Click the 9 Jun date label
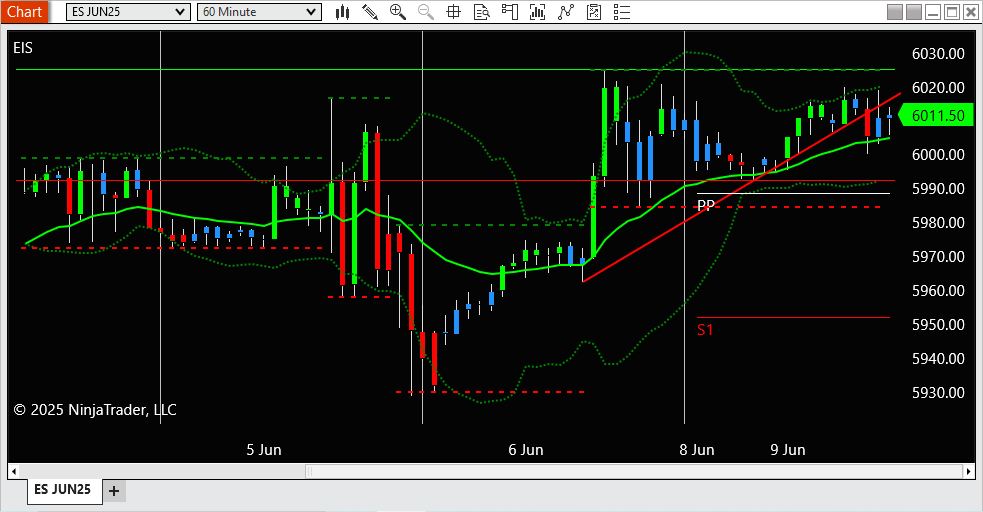The image size is (983, 512). point(788,450)
